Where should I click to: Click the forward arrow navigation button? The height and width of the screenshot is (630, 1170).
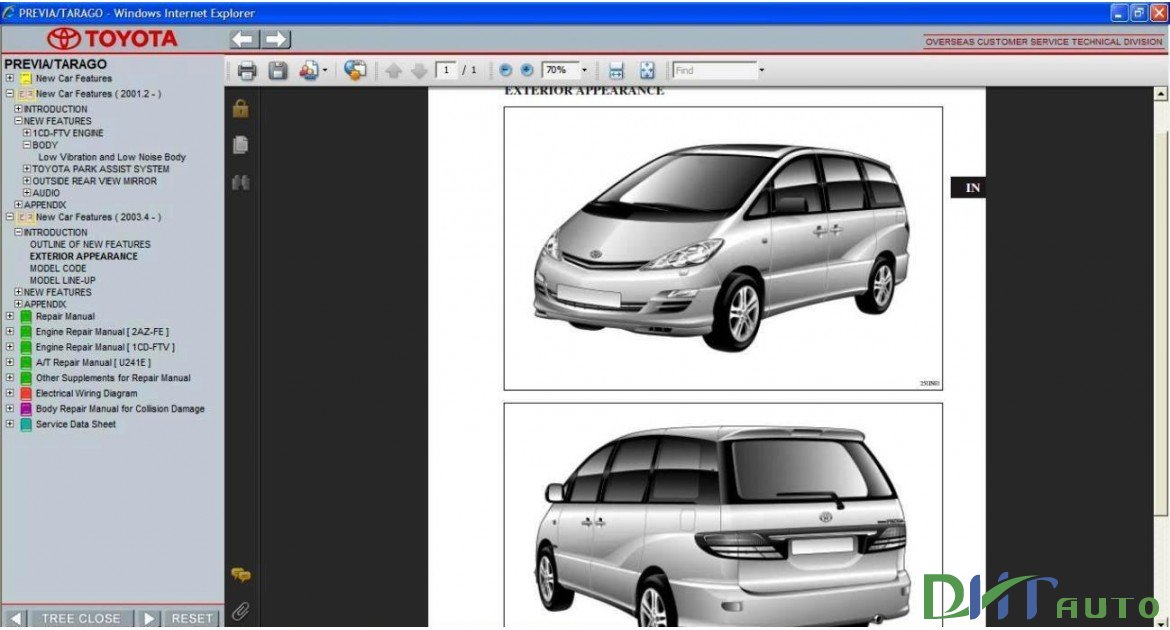pyautogui.click(x=276, y=40)
